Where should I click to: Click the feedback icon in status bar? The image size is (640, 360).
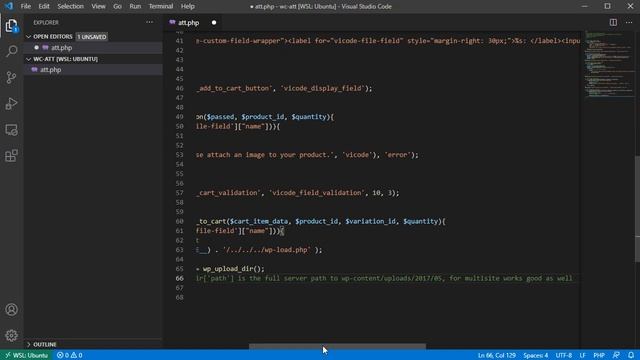click(x=616, y=355)
